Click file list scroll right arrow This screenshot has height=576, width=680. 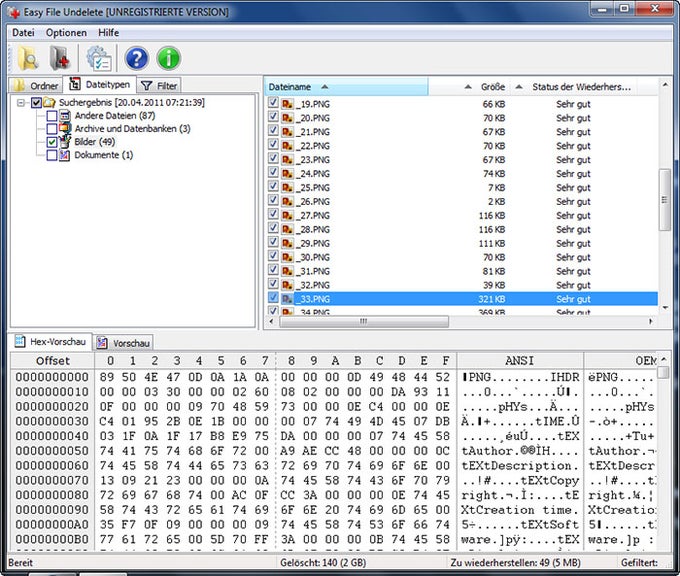click(x=651, y=321)
